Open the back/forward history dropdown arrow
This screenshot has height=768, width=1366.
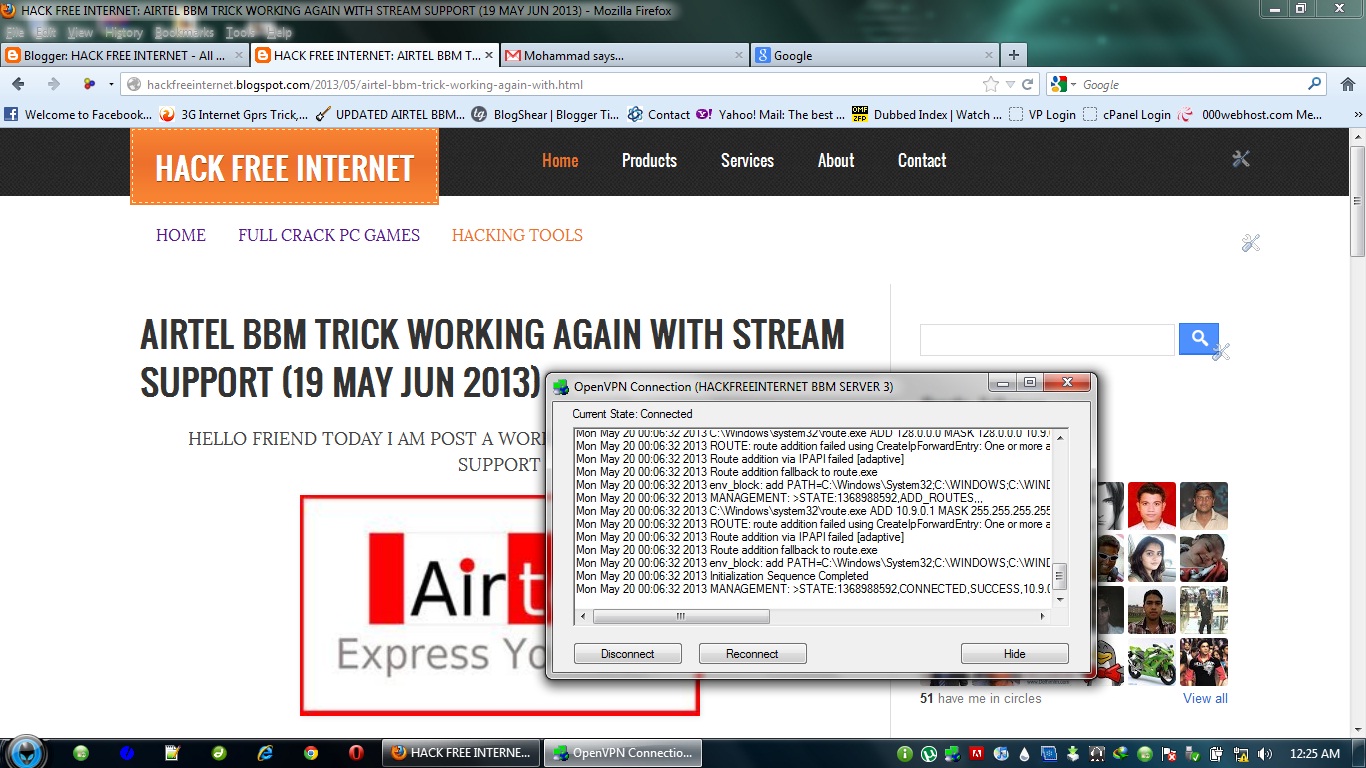click(111, 85)
